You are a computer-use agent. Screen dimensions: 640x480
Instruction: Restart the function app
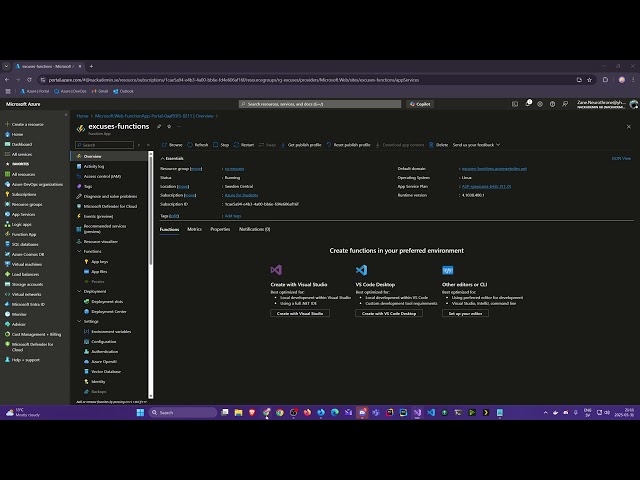pos(244,145)
